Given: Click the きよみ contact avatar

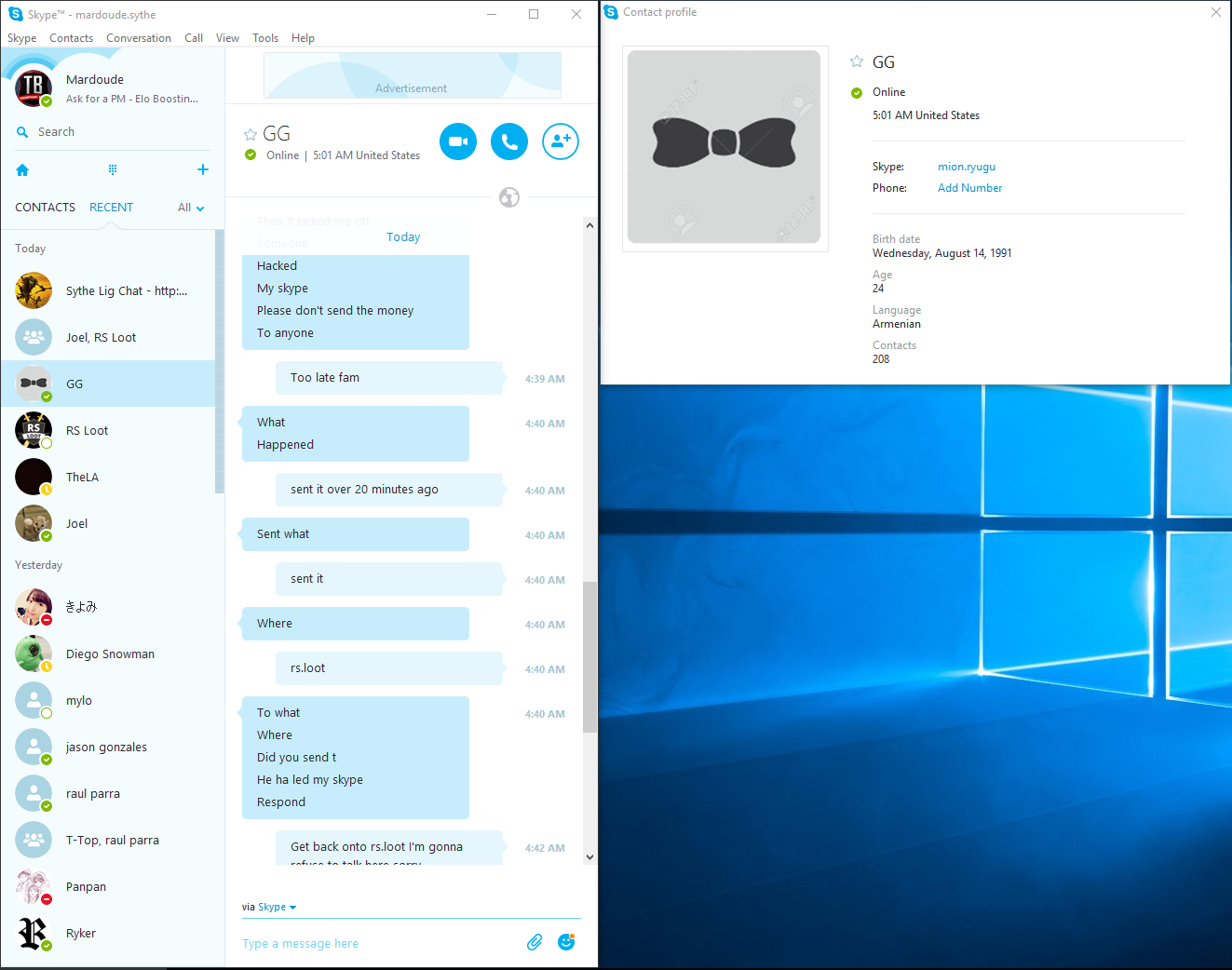Looking at the screenshot, I should point(34,607).
